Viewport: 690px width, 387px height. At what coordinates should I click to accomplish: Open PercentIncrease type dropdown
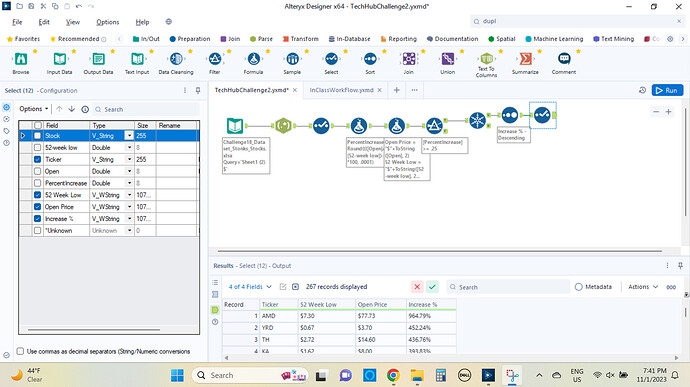[129, 183]
